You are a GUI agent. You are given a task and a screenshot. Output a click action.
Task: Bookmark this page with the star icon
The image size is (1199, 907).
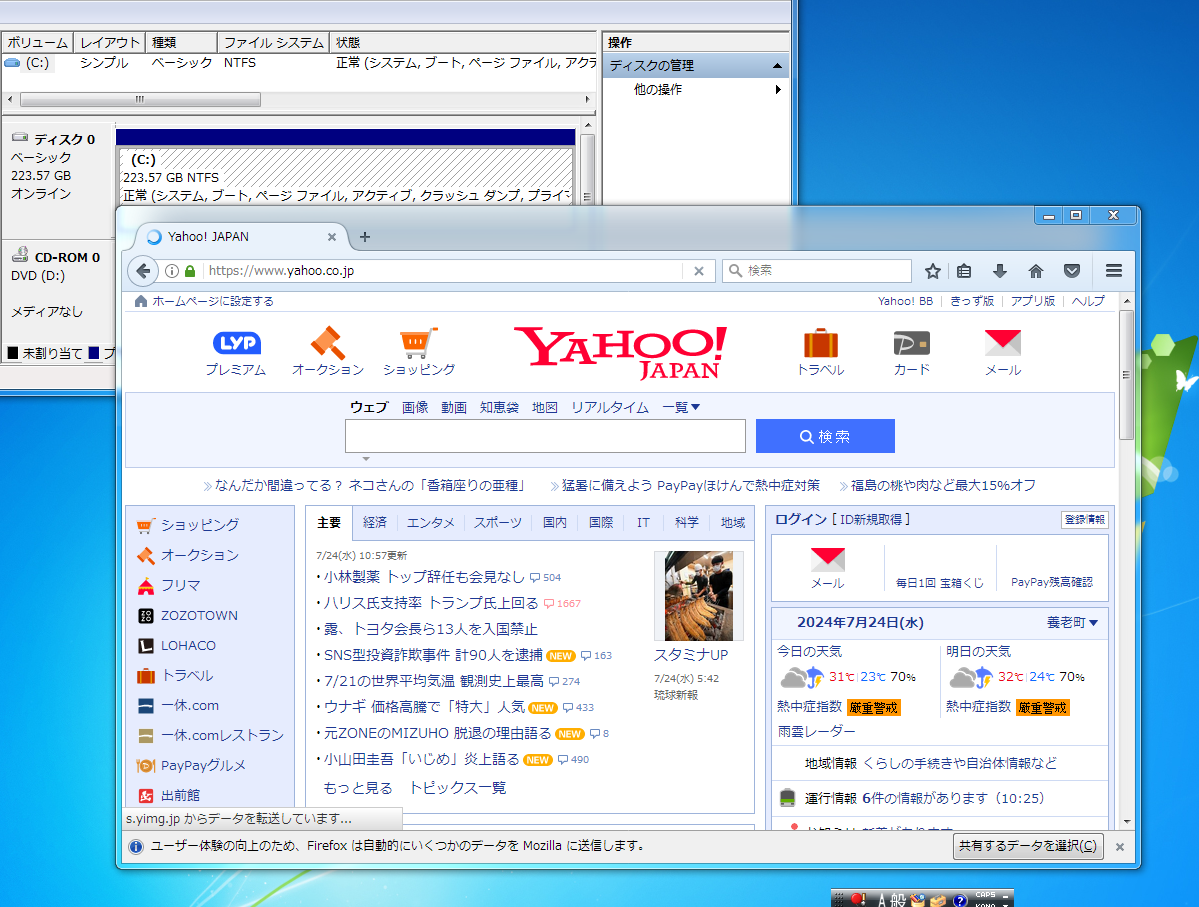pos(932,271)
